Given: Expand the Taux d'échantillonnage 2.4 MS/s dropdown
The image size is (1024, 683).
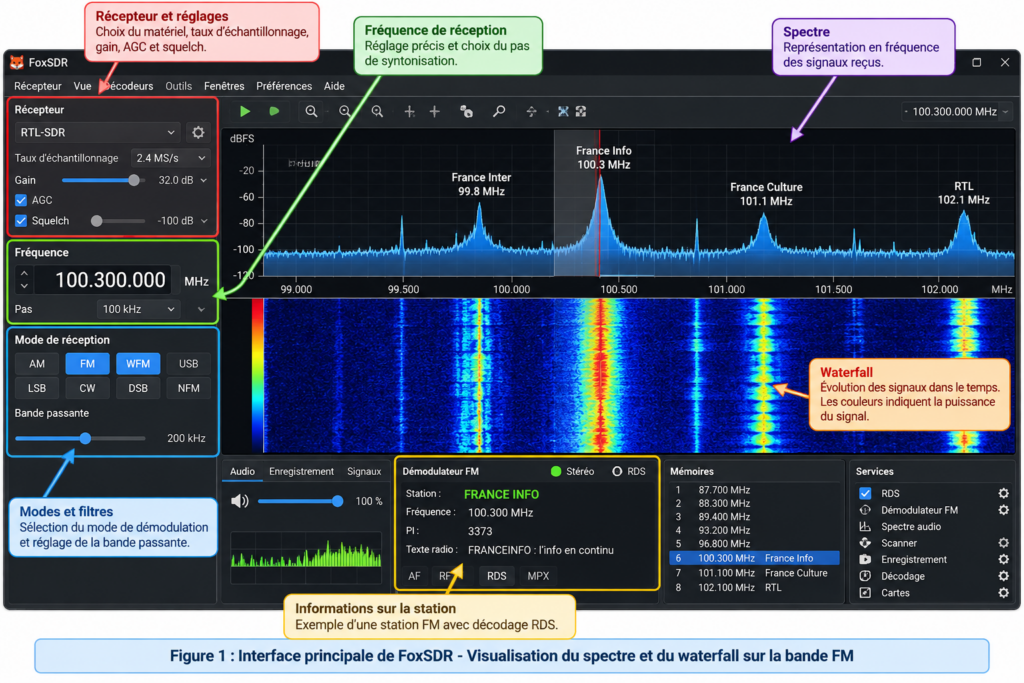Looking at the screenshot, I should pos(170,158).
